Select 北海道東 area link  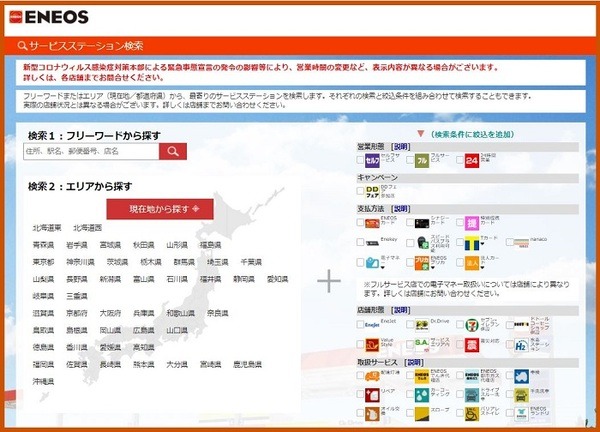[x=47, y=228]
